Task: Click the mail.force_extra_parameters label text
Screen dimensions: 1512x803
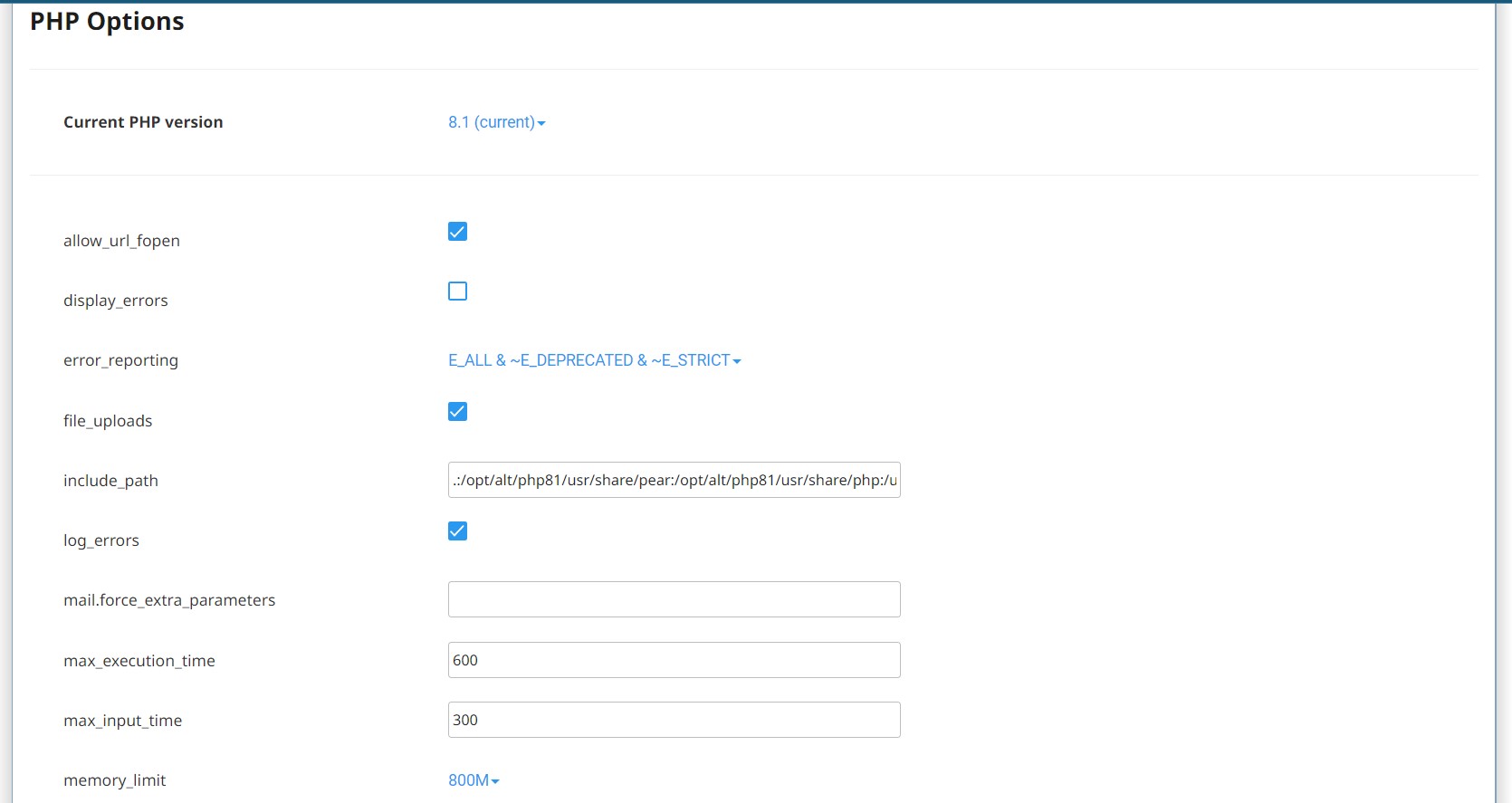Action: click(169, 600)
